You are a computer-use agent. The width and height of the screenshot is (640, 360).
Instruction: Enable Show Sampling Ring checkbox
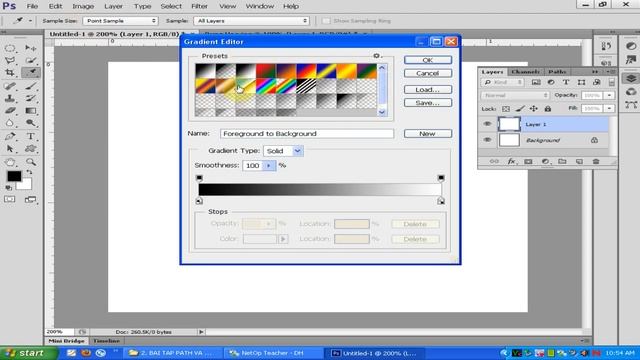point(326,21)
